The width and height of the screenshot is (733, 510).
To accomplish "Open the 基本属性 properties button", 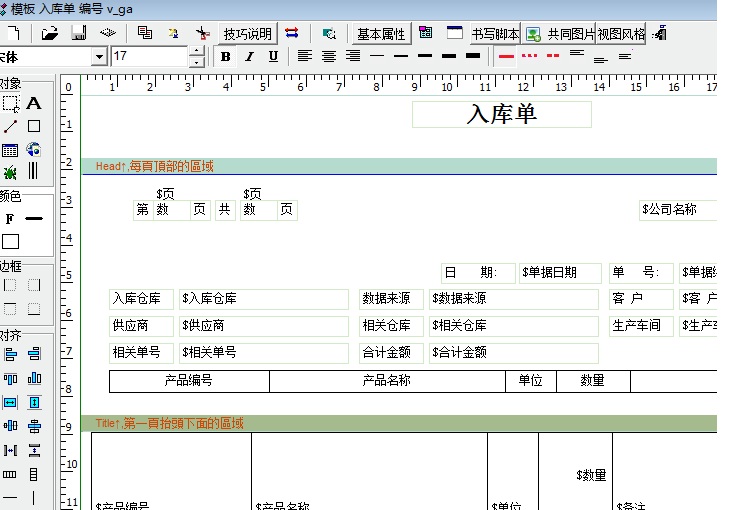I will point(381,34).
